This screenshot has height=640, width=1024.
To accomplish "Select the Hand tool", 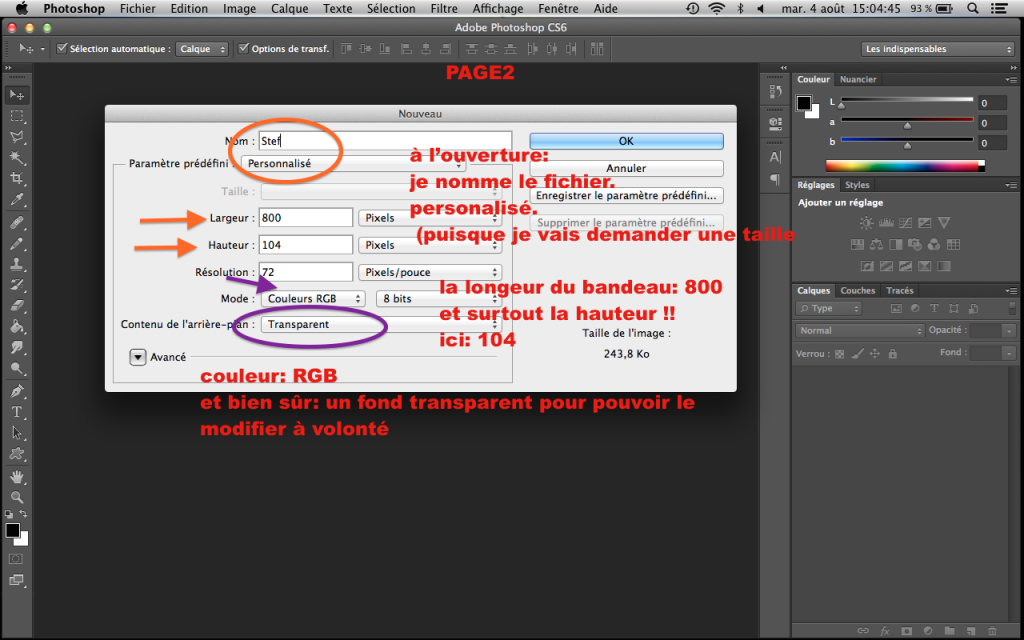I will [x=16, y=477].
